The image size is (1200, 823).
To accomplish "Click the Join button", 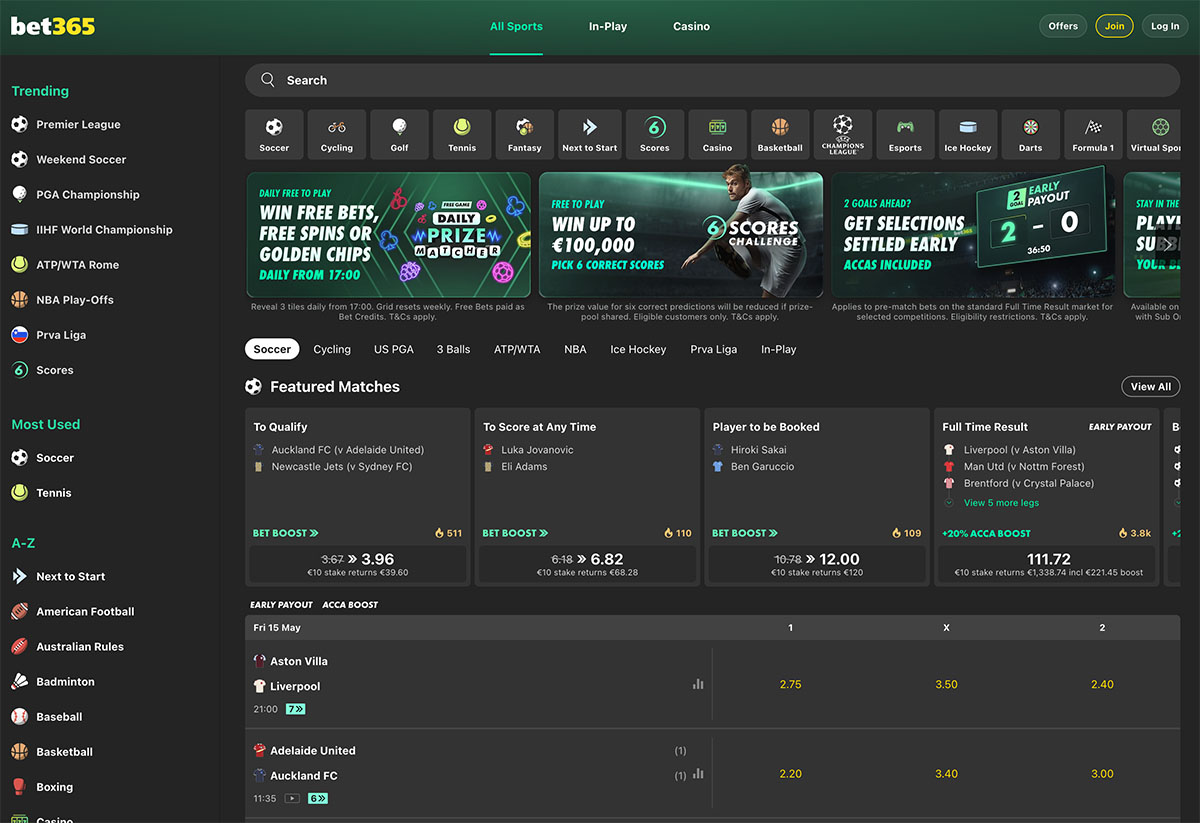I will 1114,26.
